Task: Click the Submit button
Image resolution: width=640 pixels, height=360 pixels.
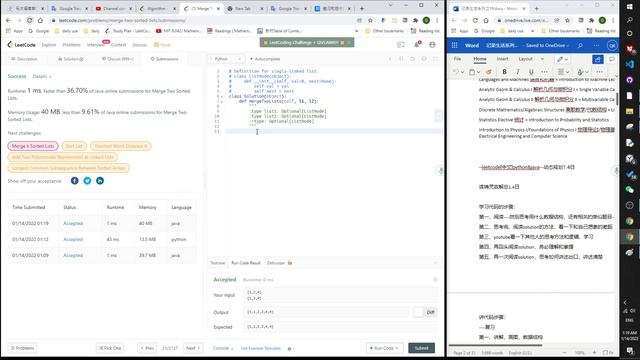Action: (421, 348)
